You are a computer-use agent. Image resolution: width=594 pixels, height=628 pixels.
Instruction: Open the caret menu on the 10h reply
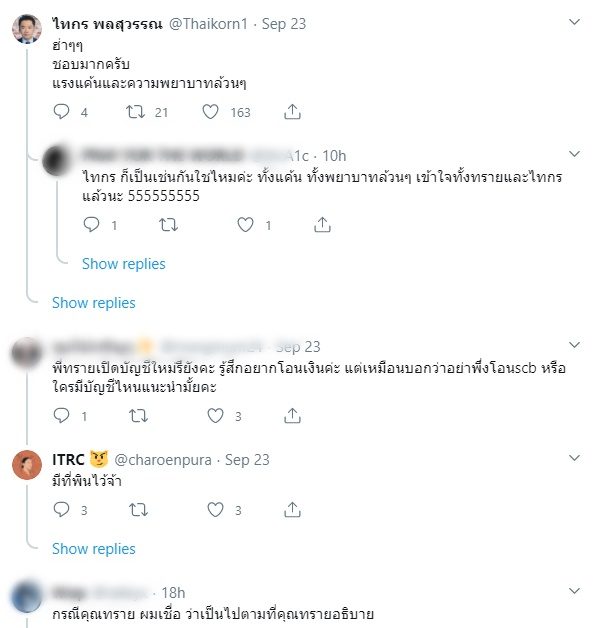click(x=574, y=154)
